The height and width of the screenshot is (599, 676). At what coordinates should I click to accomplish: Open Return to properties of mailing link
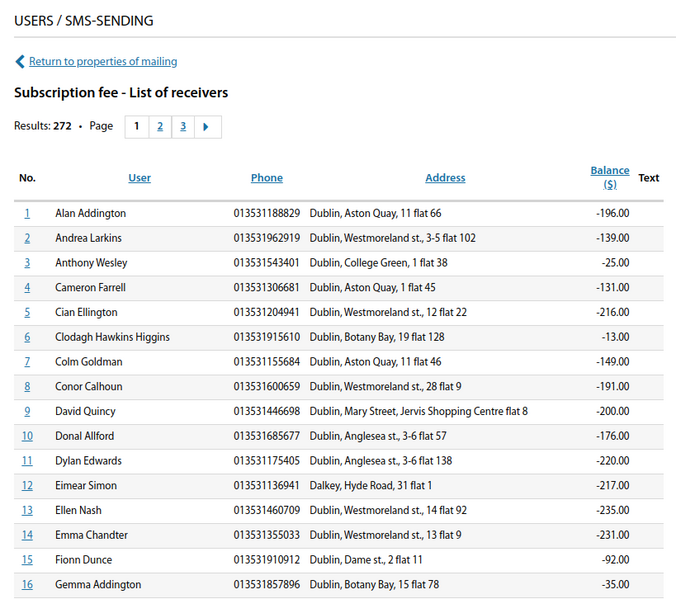click(x=102, y=62)
